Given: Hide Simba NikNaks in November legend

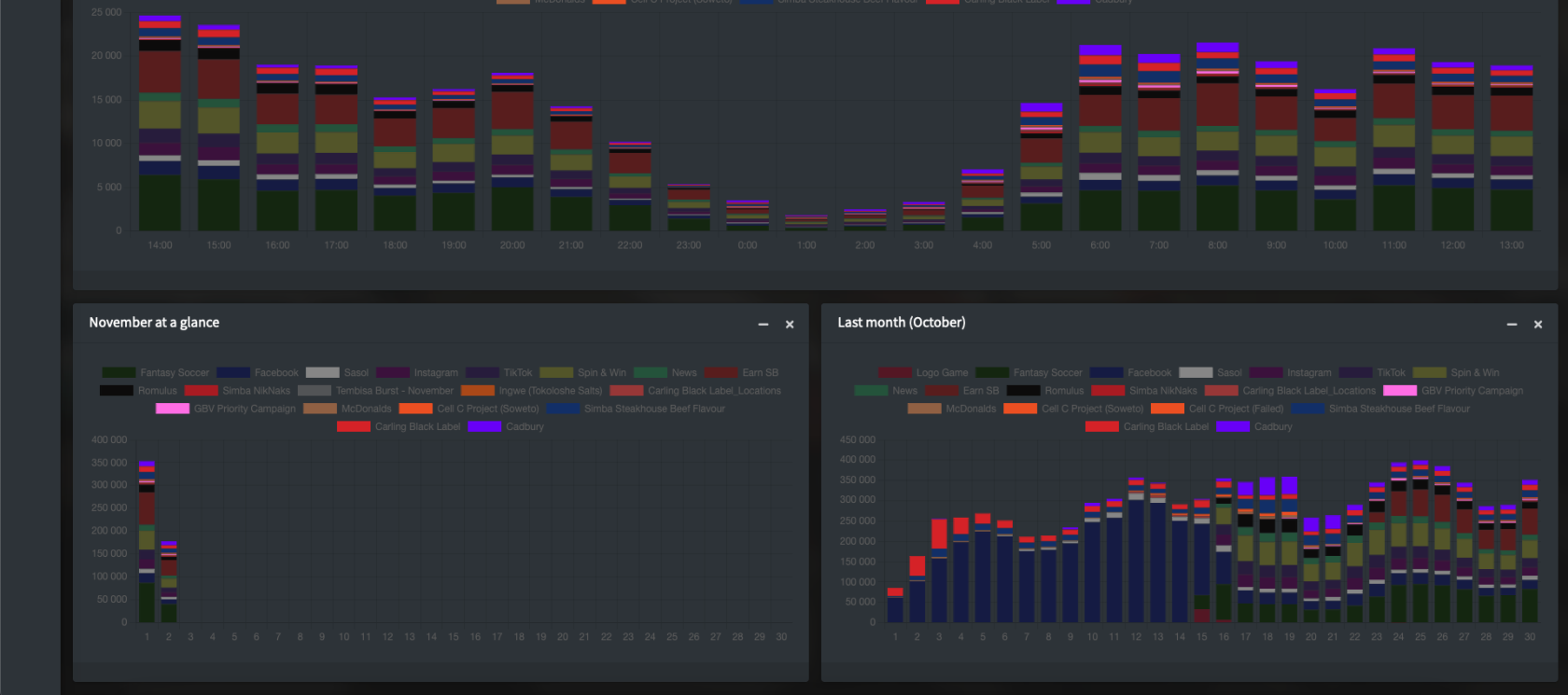Looking at the screenshot, I should pyautogui.click(x=237, y=391).
